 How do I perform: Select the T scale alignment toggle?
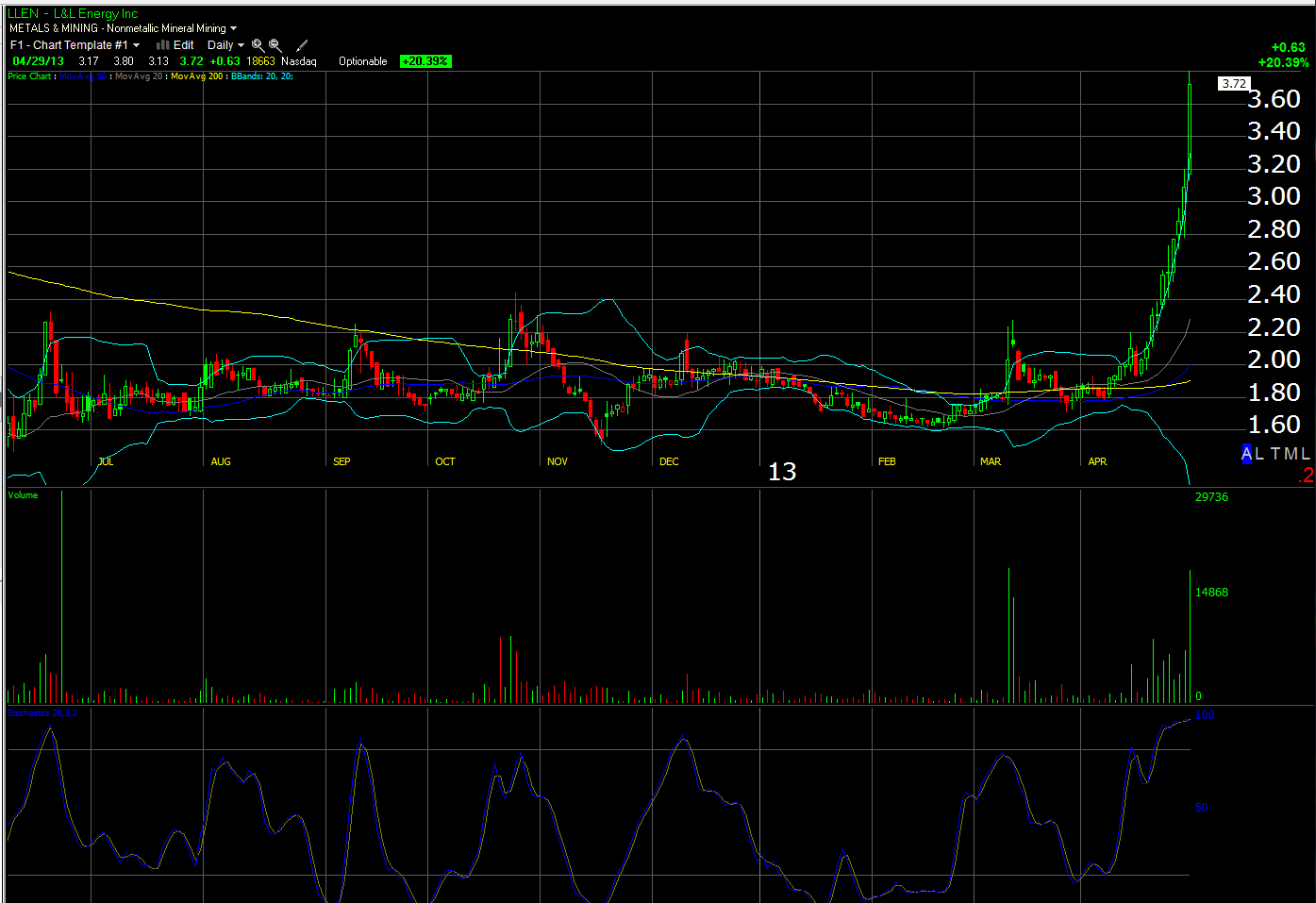pos(1274,454)
